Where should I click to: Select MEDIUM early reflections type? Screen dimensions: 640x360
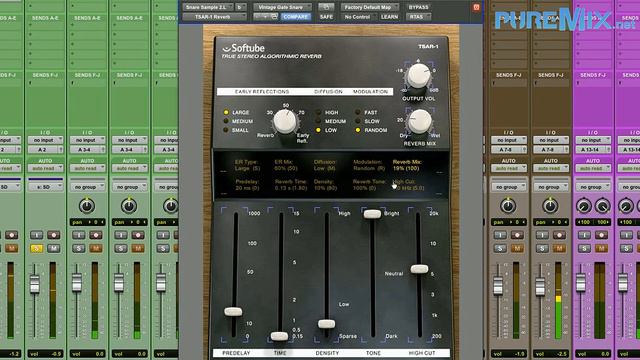[238, 121]
